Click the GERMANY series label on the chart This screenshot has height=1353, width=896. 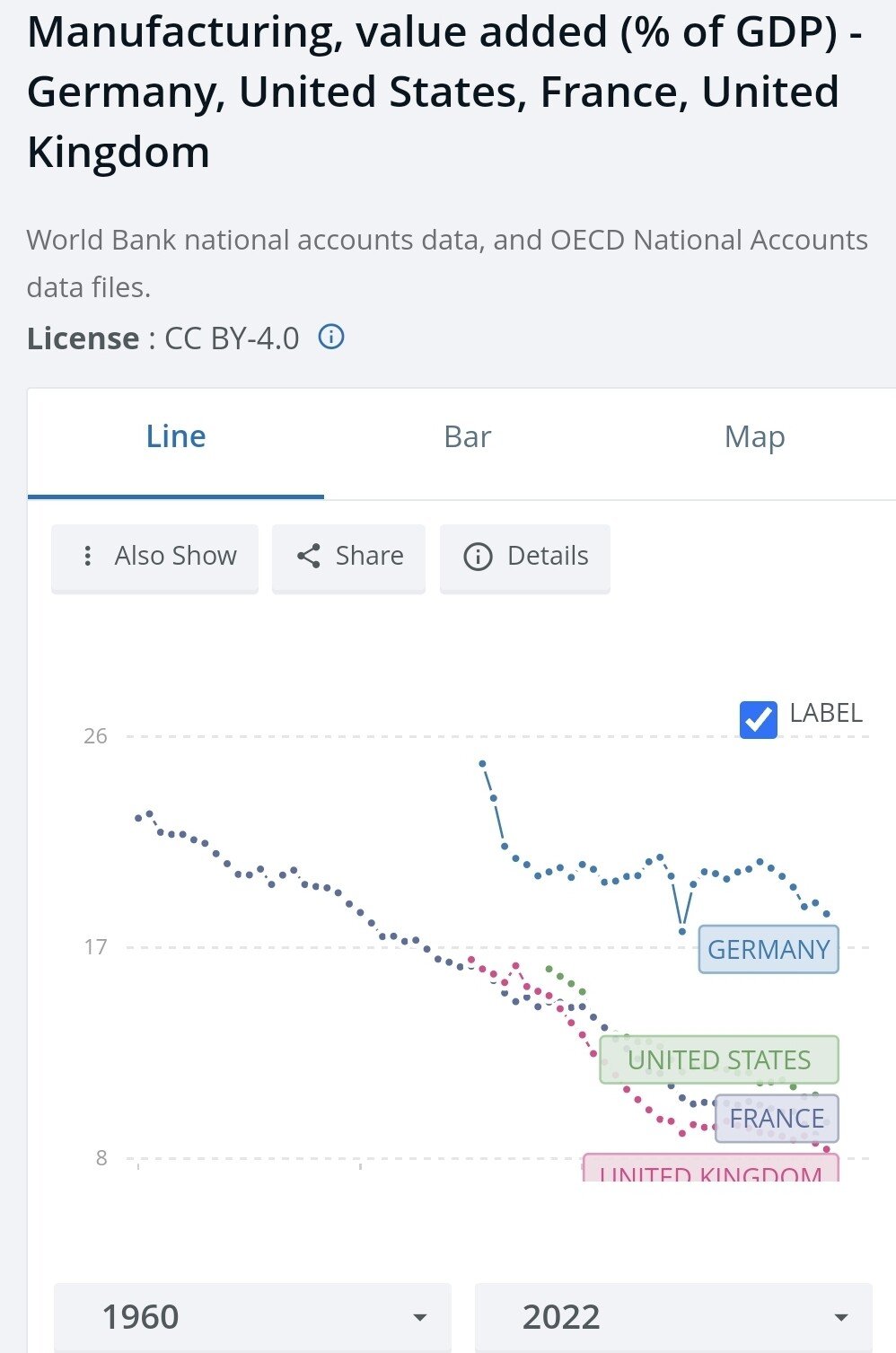click(769, 948)
